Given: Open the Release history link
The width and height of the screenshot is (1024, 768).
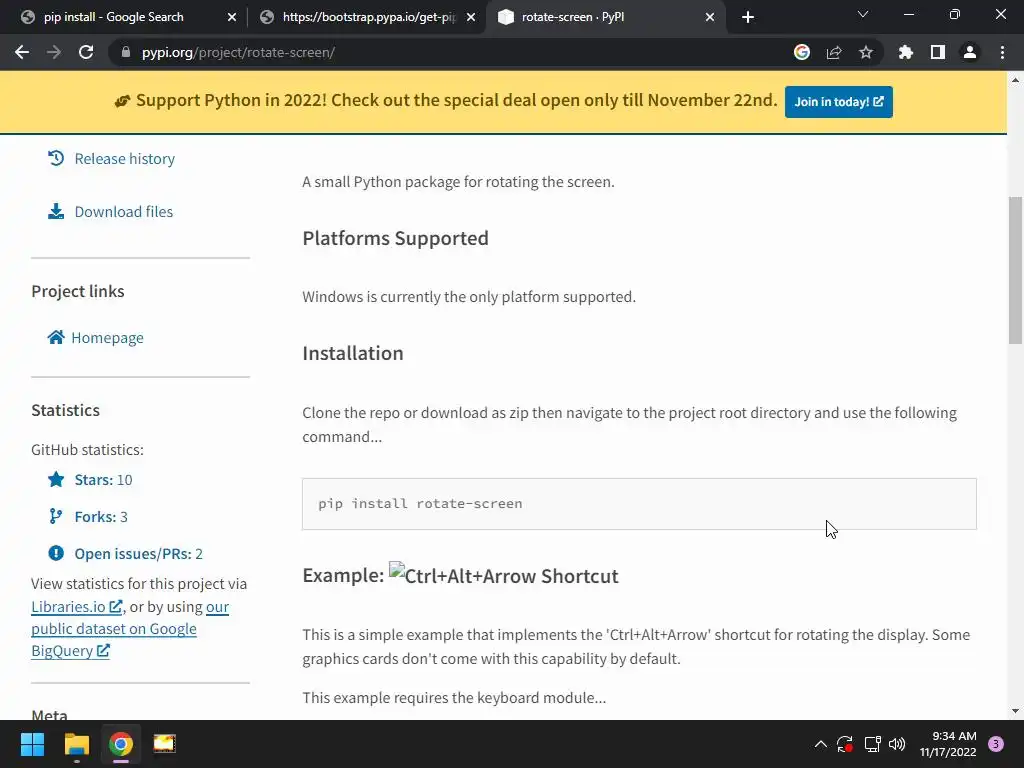Looking at the screenshot, I should (x=124, y=159).
